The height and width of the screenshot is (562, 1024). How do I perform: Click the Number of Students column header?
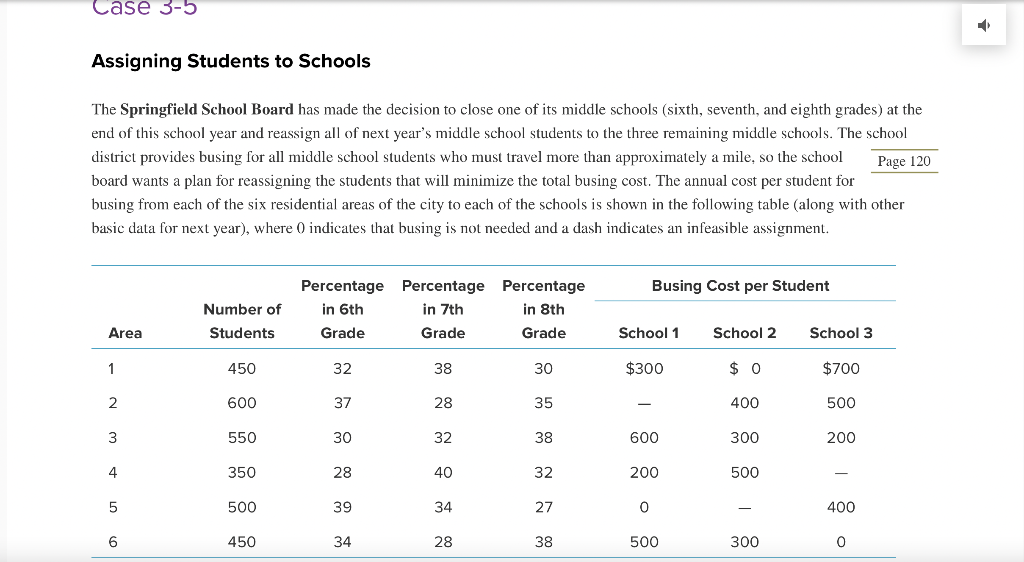tap(242, 321)
